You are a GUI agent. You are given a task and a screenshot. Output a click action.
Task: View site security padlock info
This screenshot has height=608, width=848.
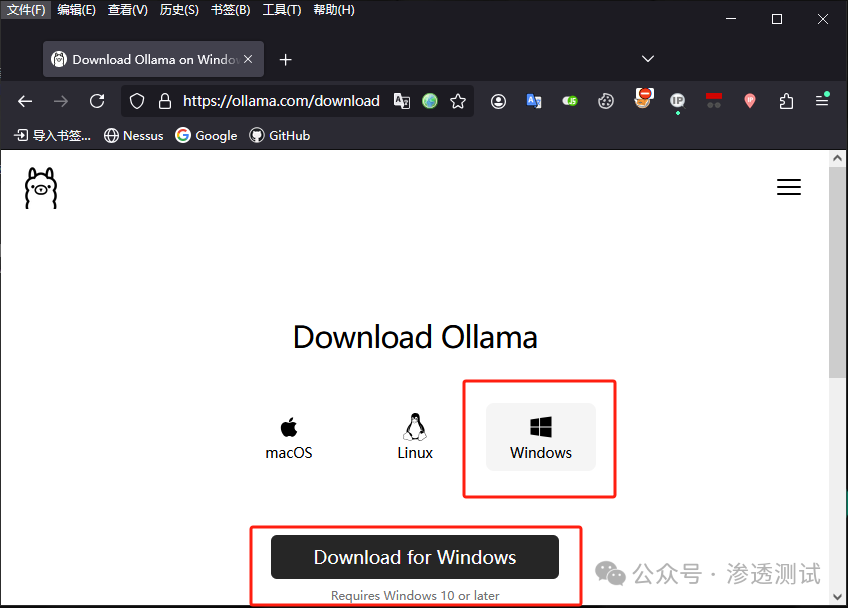pyautogui.click(x=164, y=101)
